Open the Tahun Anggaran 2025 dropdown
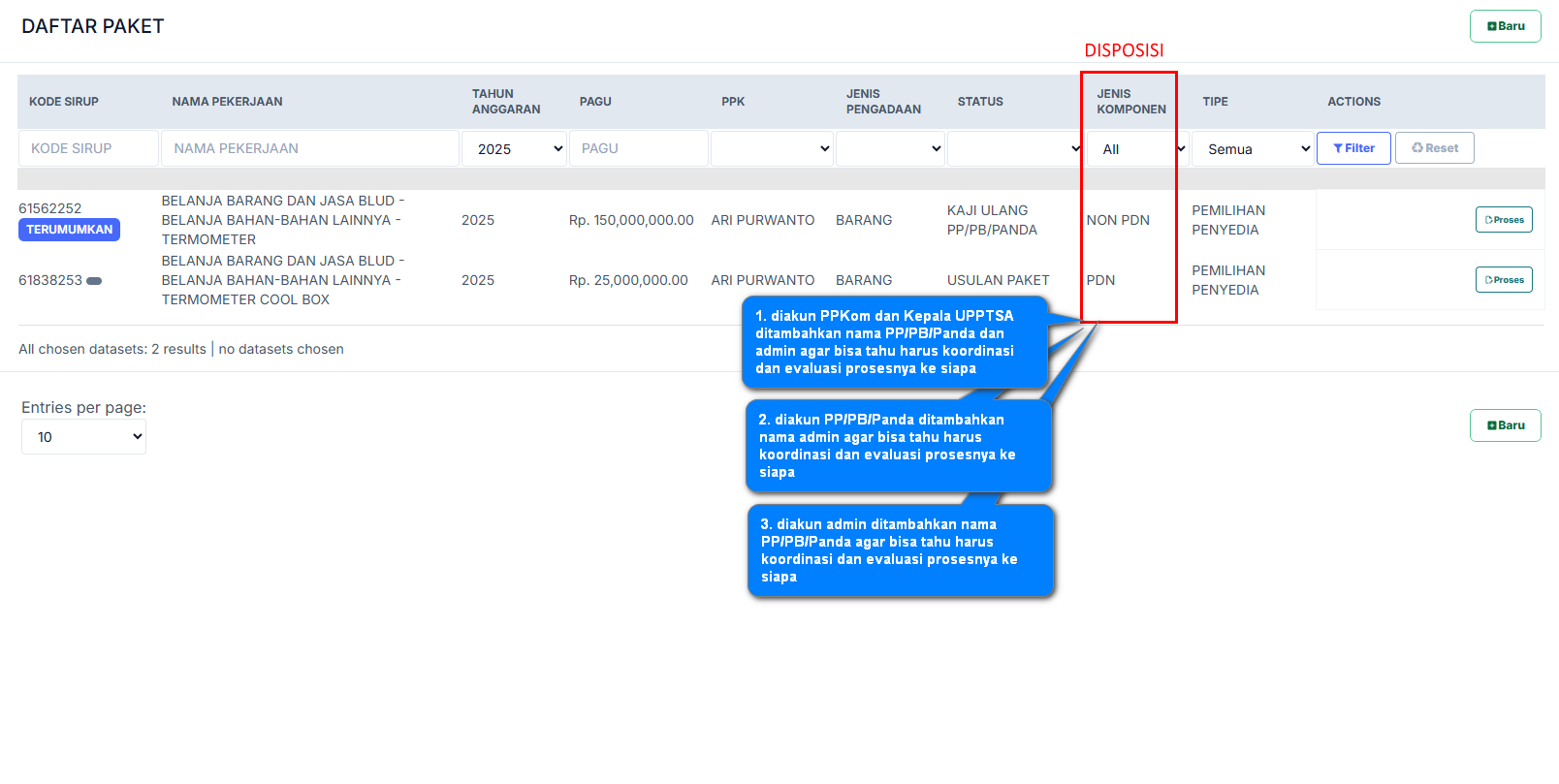The height and width of the screenshot is (784, 1559). pos(514,149)
